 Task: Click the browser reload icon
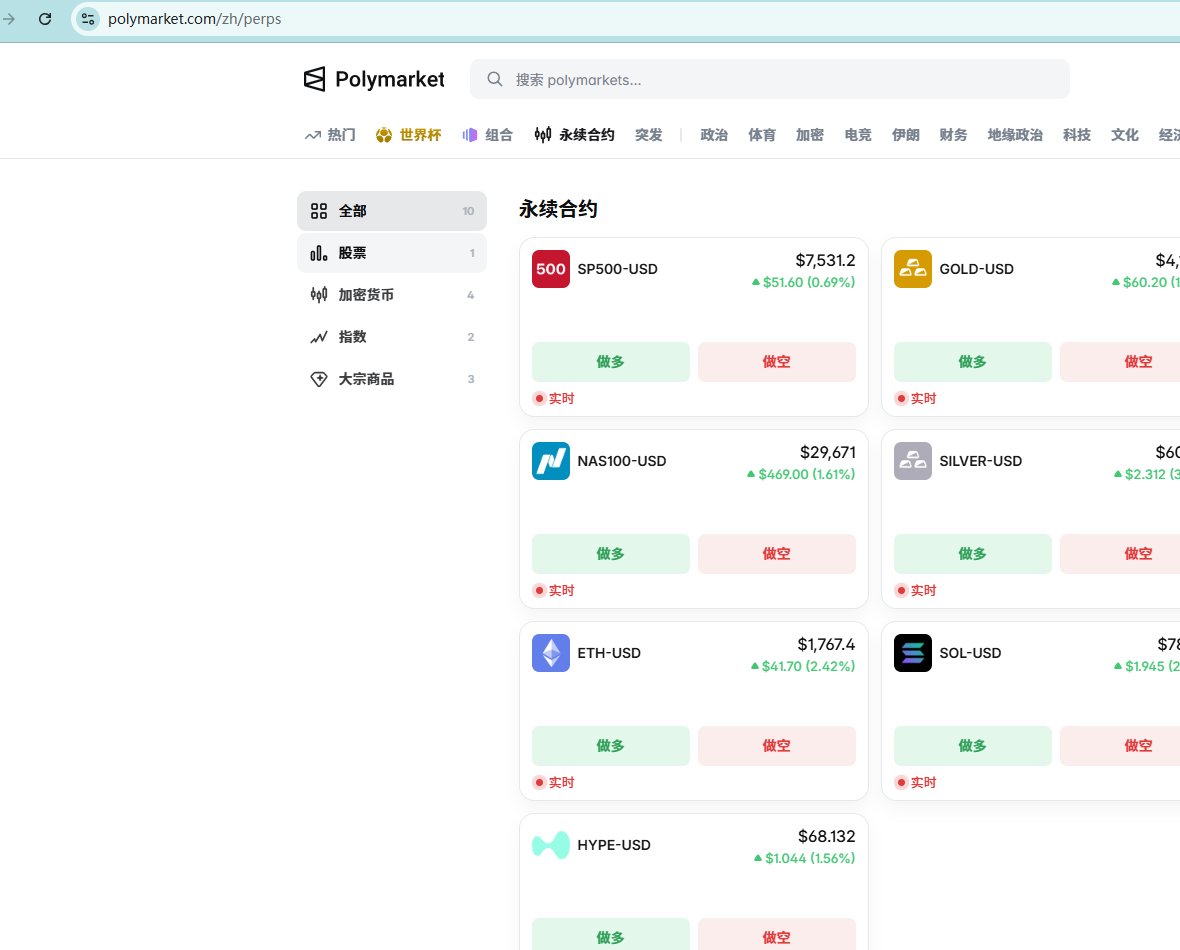tap(45, 19)
